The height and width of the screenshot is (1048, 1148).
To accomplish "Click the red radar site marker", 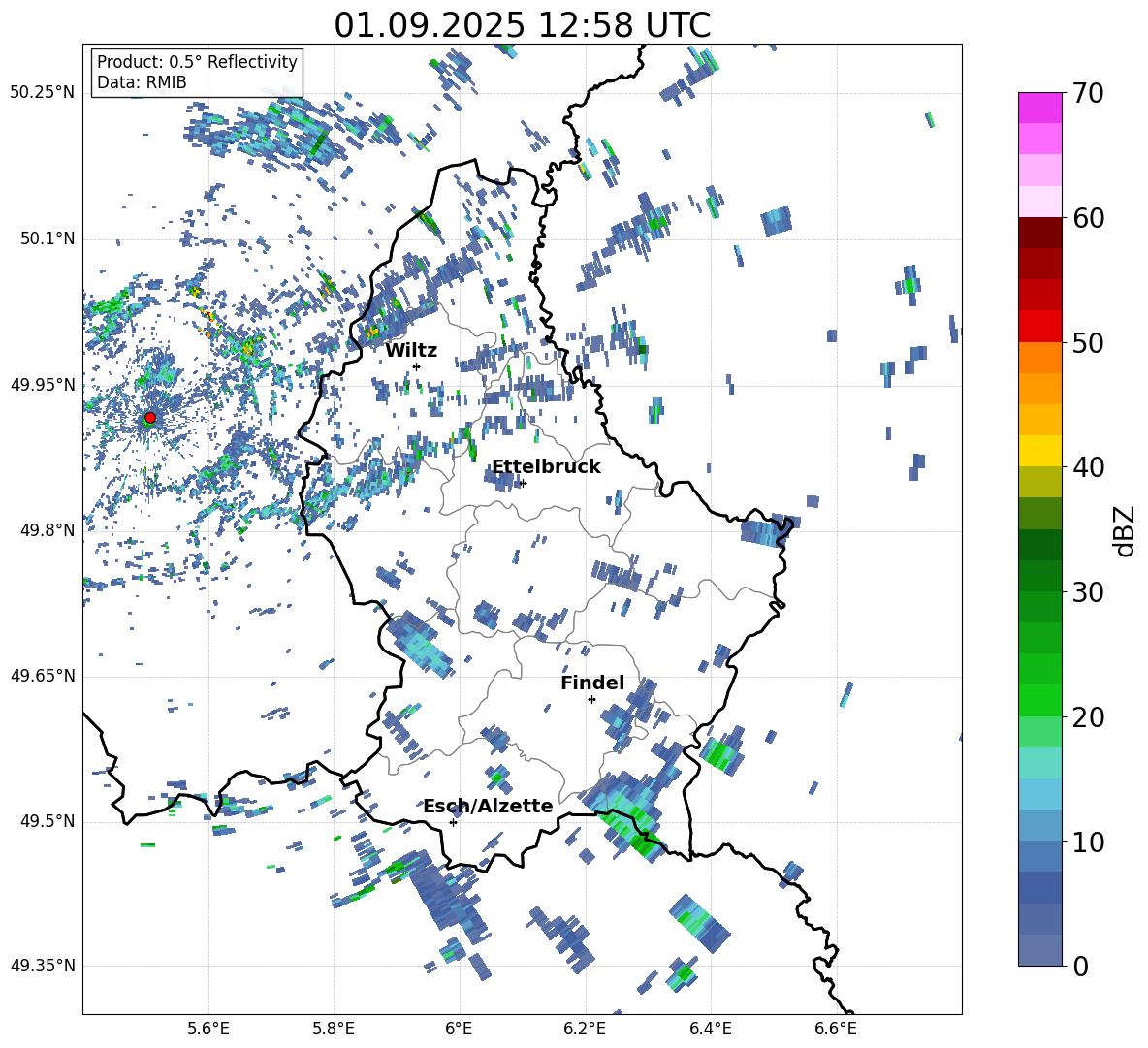I will coord(150,418).
